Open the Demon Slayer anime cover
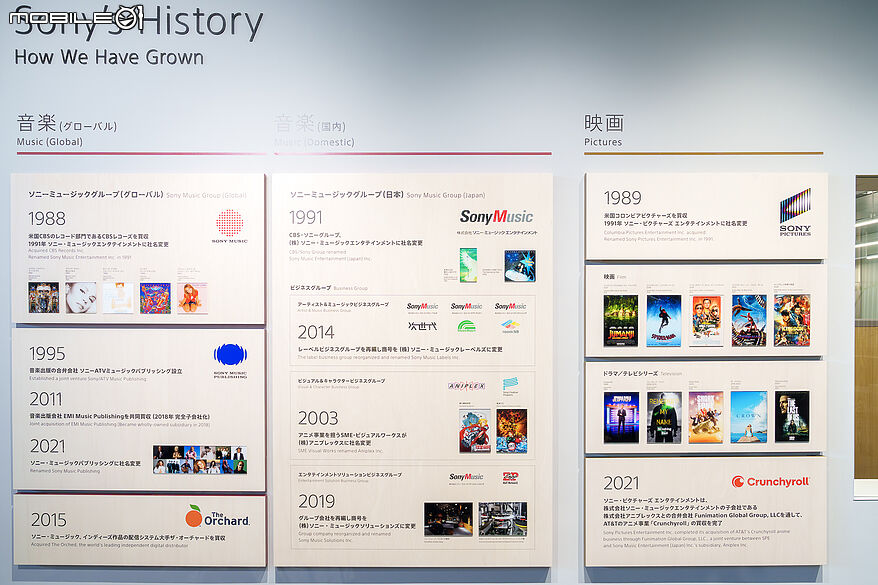This screenshot has width=878, height=585. click(511, 430)
